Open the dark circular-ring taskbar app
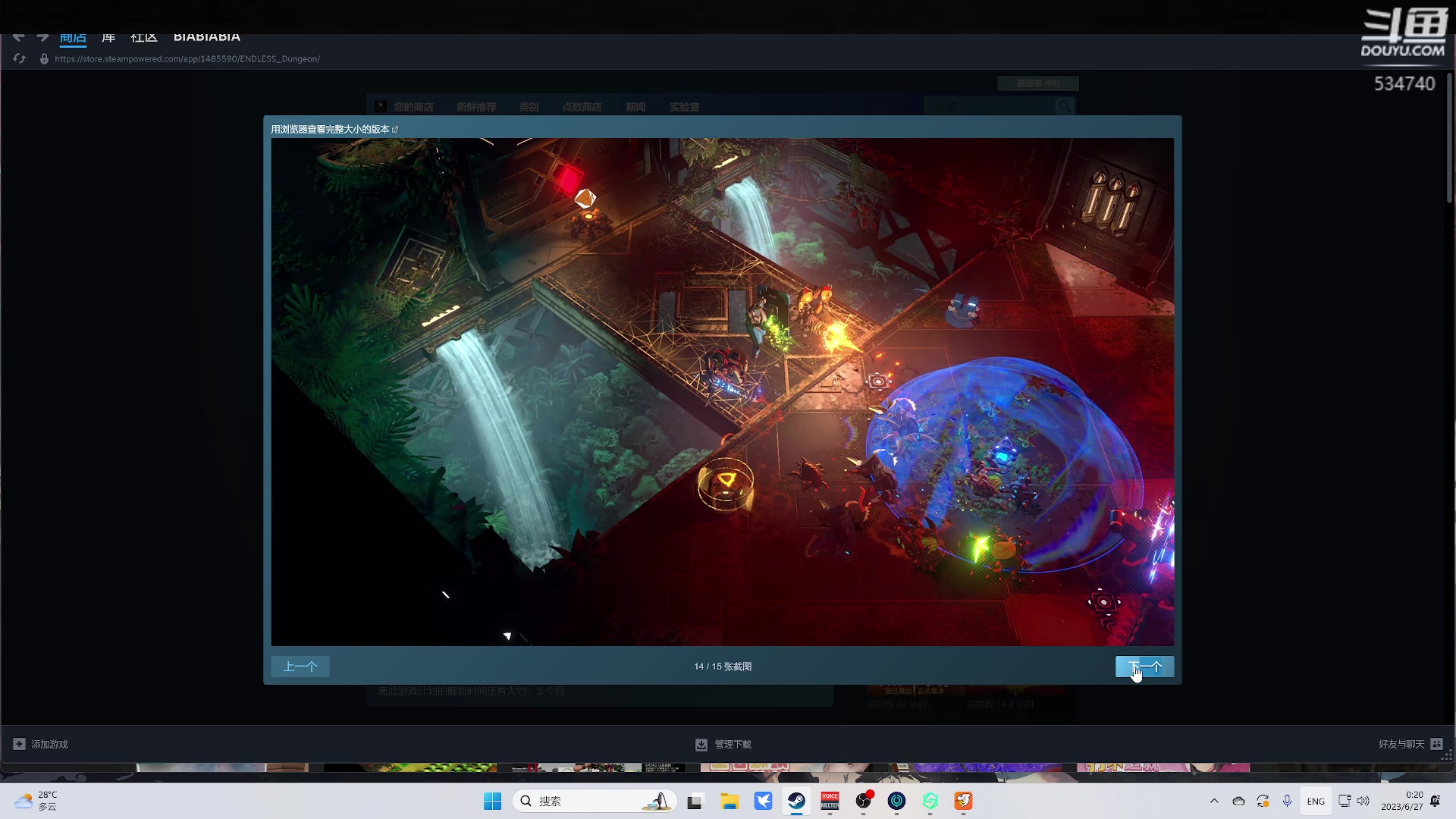This screenshot has height=819, width=1456. click(897, 801)
